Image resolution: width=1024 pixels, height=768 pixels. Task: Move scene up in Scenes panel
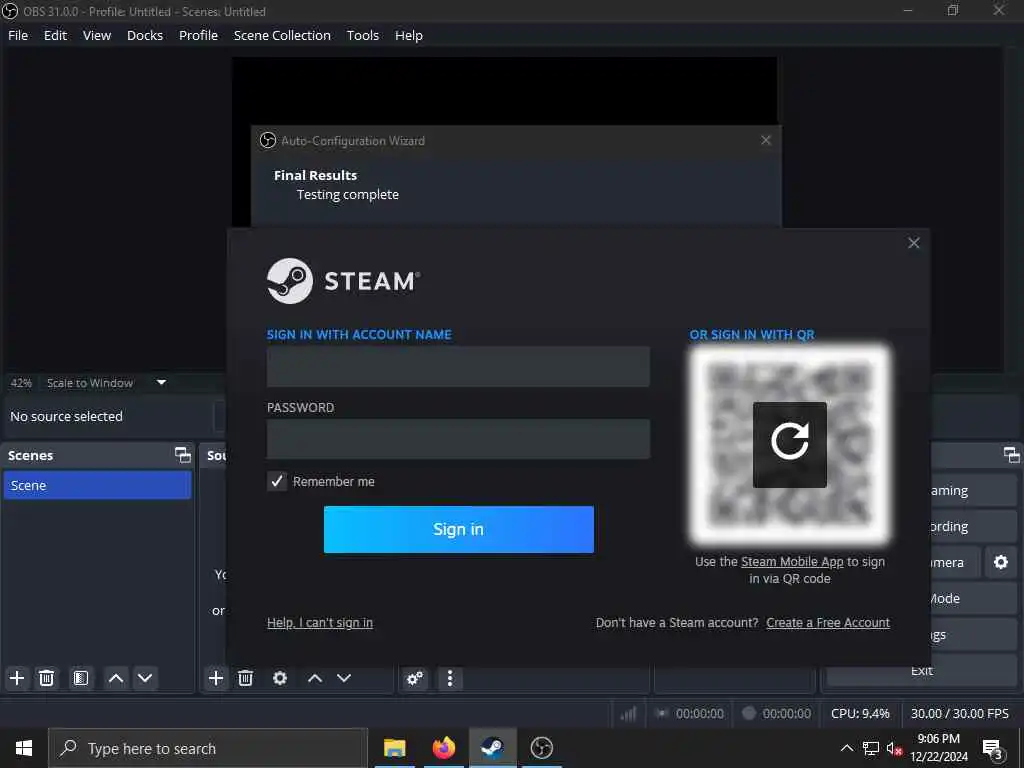[x=116, y=678]
